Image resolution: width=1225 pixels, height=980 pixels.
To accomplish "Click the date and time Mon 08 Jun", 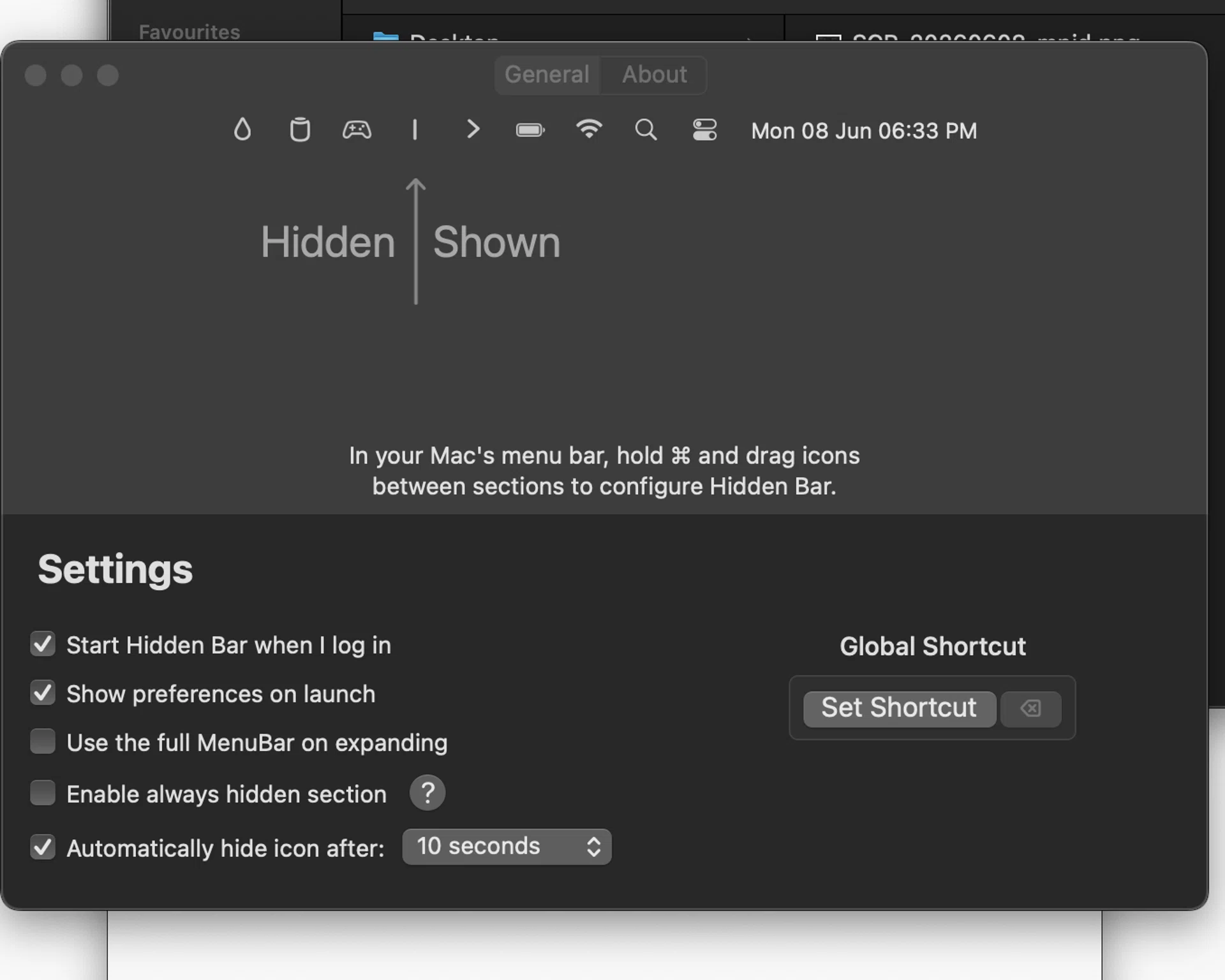I will click(864, 131).
